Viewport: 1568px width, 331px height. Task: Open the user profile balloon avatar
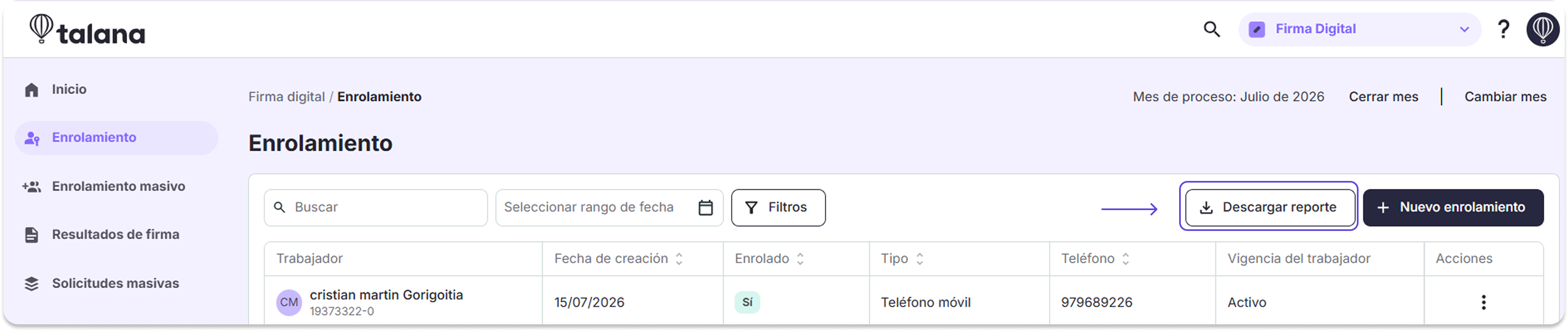click(1543, 29)
